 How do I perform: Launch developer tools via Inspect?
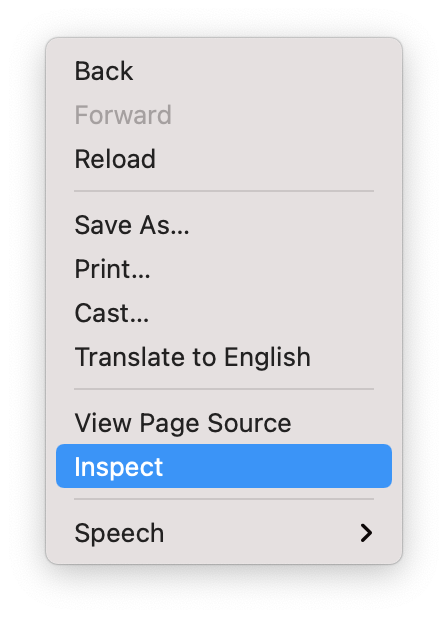224,466
